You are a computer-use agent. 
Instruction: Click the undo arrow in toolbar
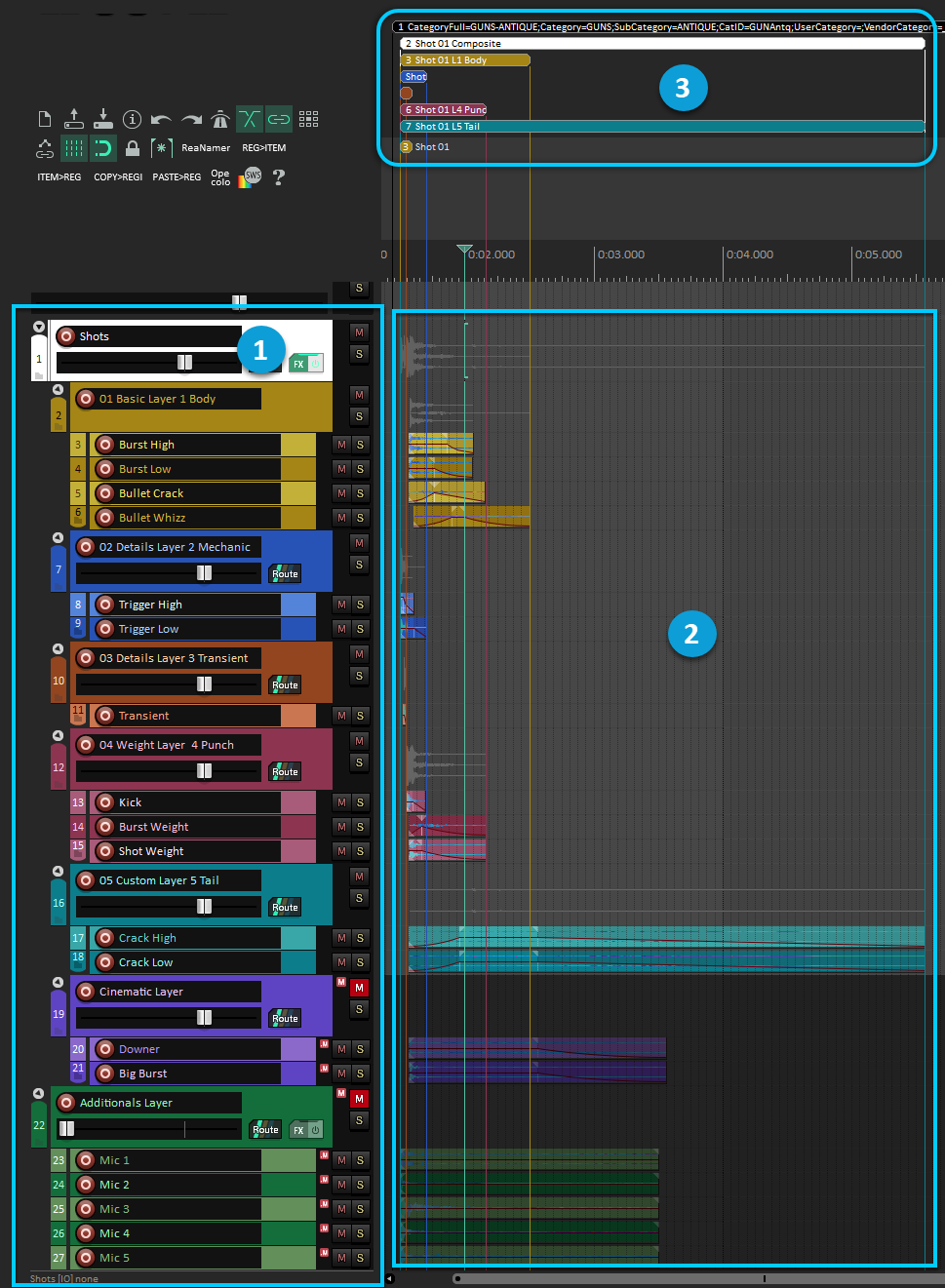tap(162, 119)
